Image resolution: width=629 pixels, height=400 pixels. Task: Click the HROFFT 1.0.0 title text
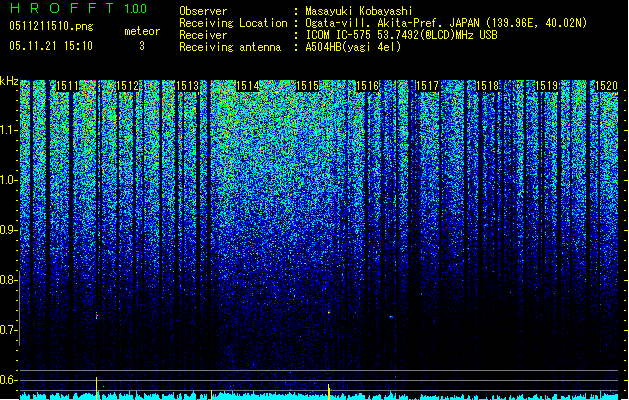(79, 8)
